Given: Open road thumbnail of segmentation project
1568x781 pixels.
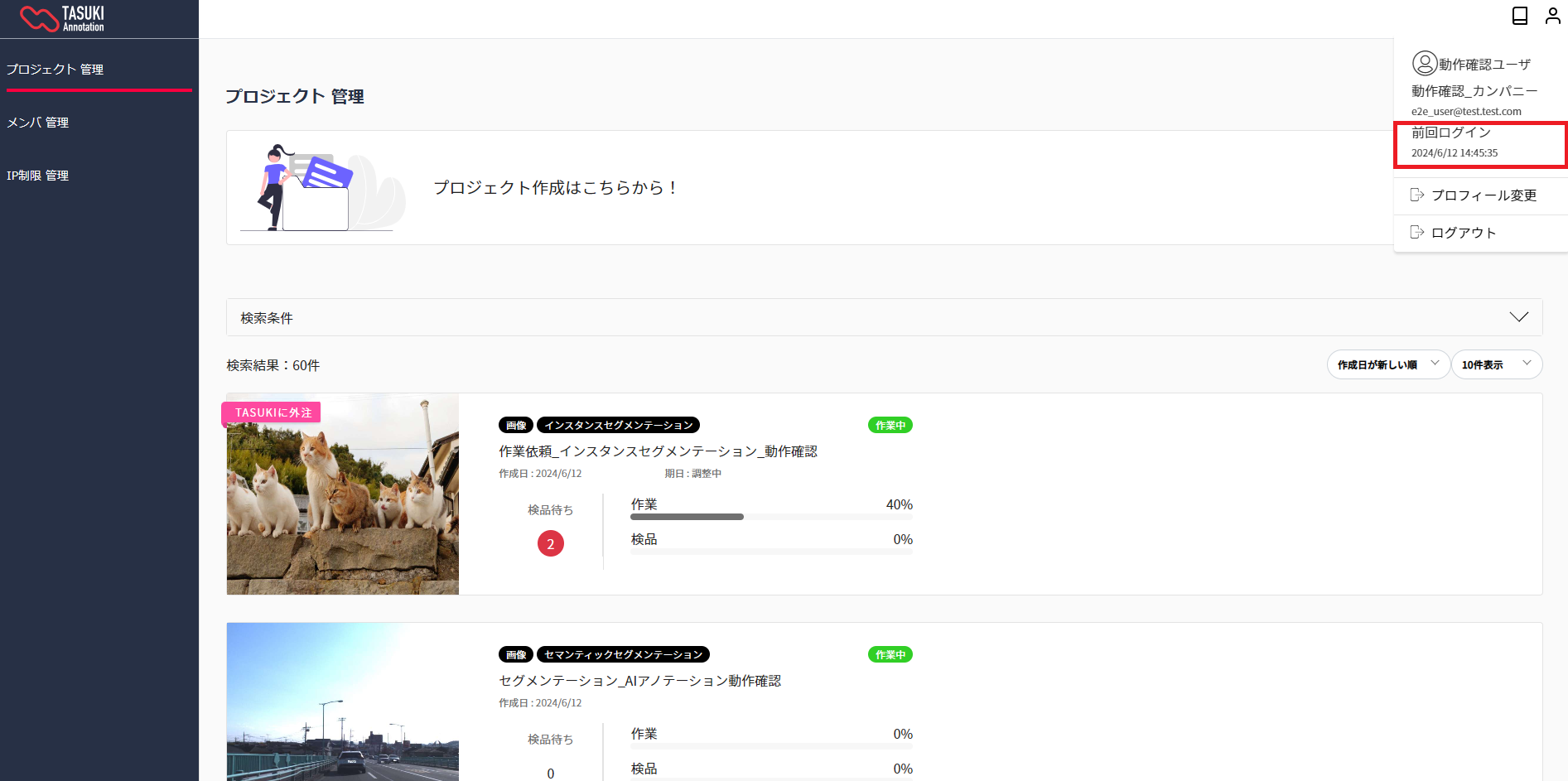Looking at the screenshot, I should coord(343,701).
